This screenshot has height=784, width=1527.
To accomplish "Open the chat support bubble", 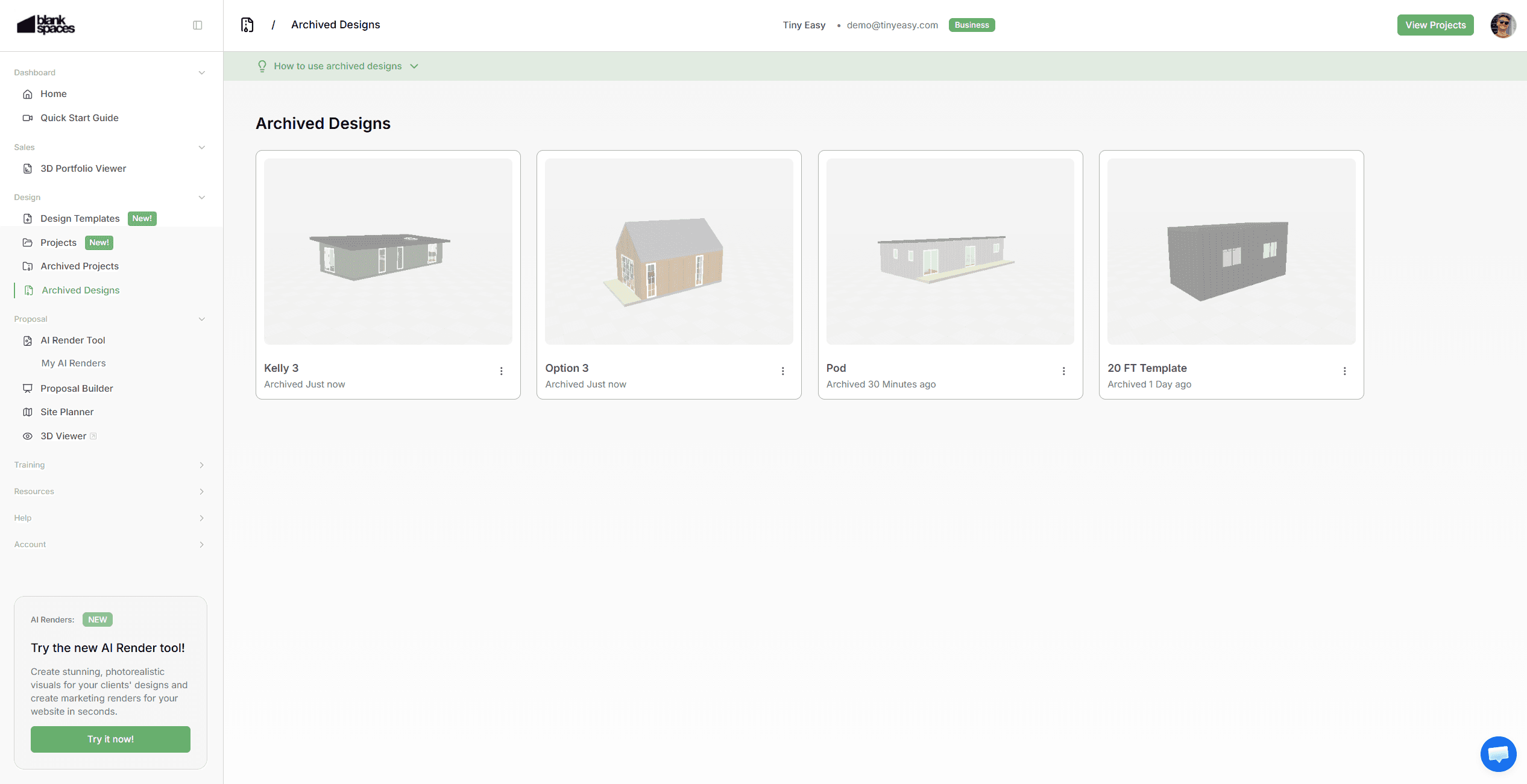I will tap(1498, 753).
